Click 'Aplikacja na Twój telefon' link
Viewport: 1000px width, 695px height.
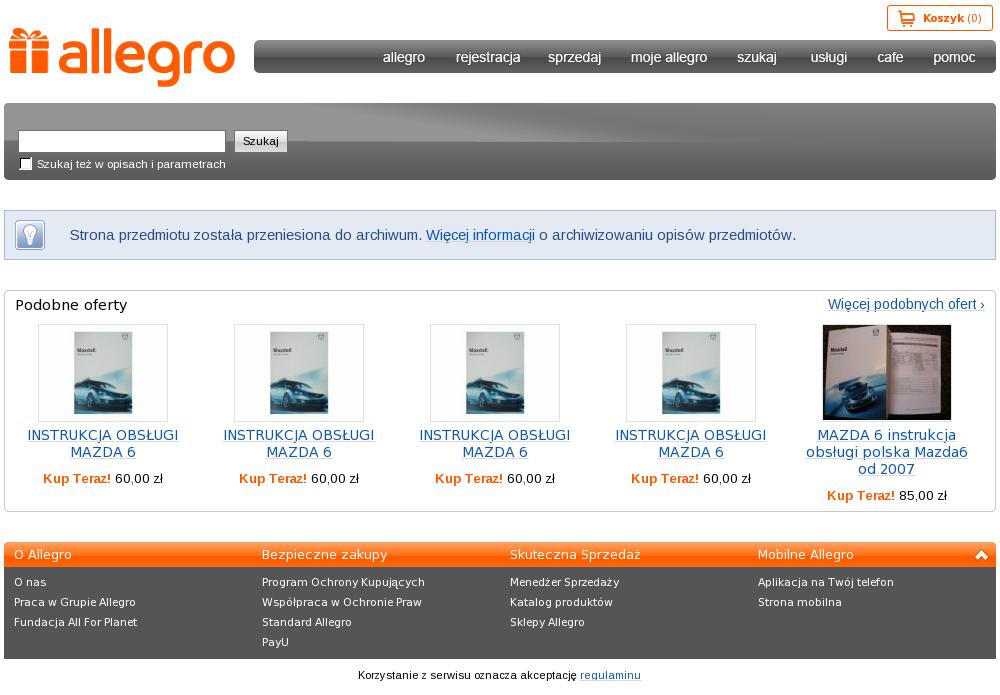tap(826, 582)
